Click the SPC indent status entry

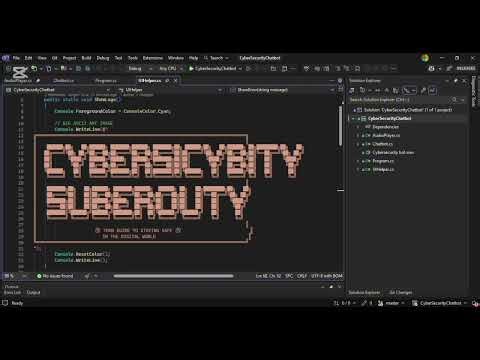(x=289, y=276)
